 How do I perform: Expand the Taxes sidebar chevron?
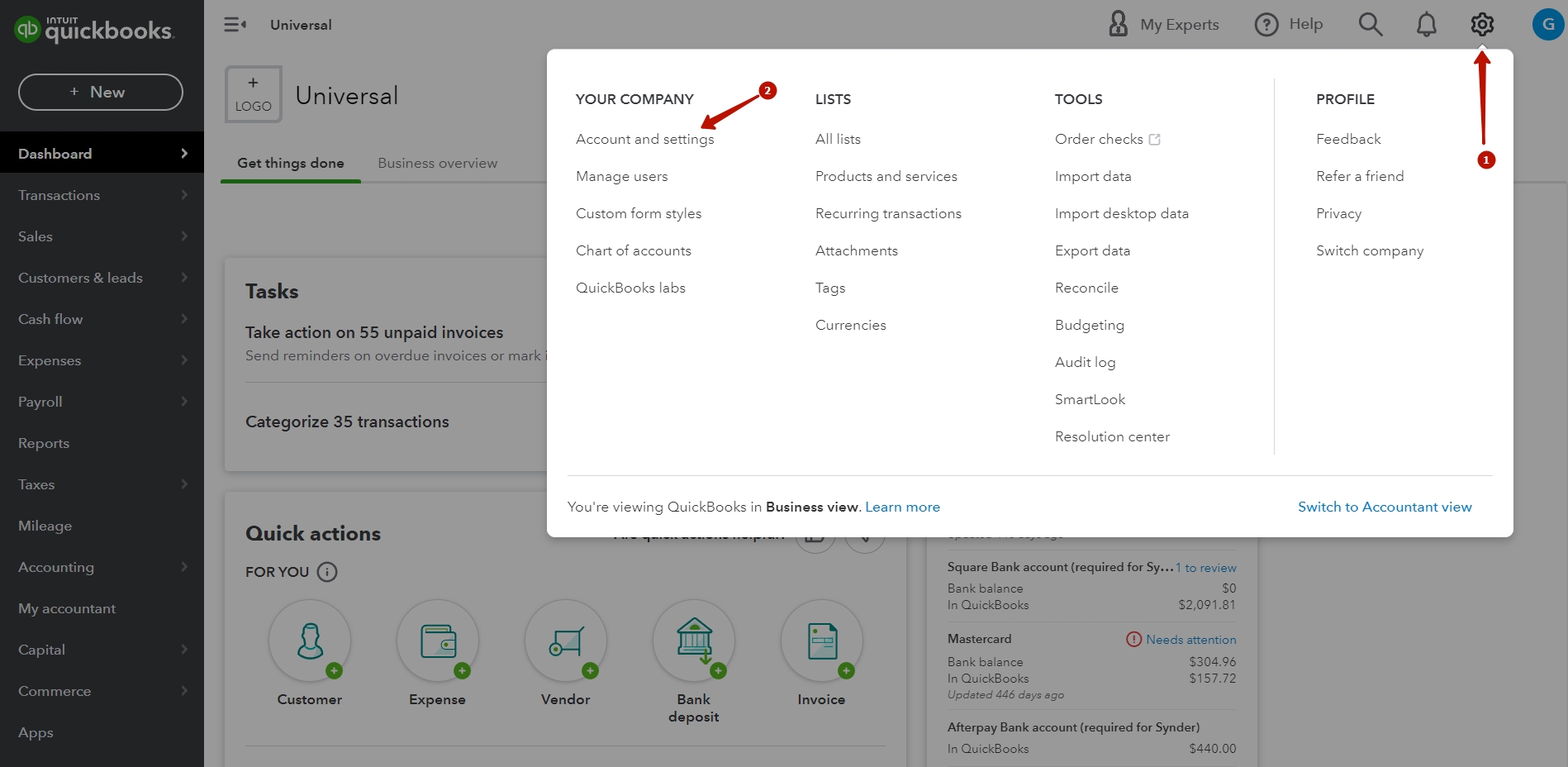tap(184, 484)
